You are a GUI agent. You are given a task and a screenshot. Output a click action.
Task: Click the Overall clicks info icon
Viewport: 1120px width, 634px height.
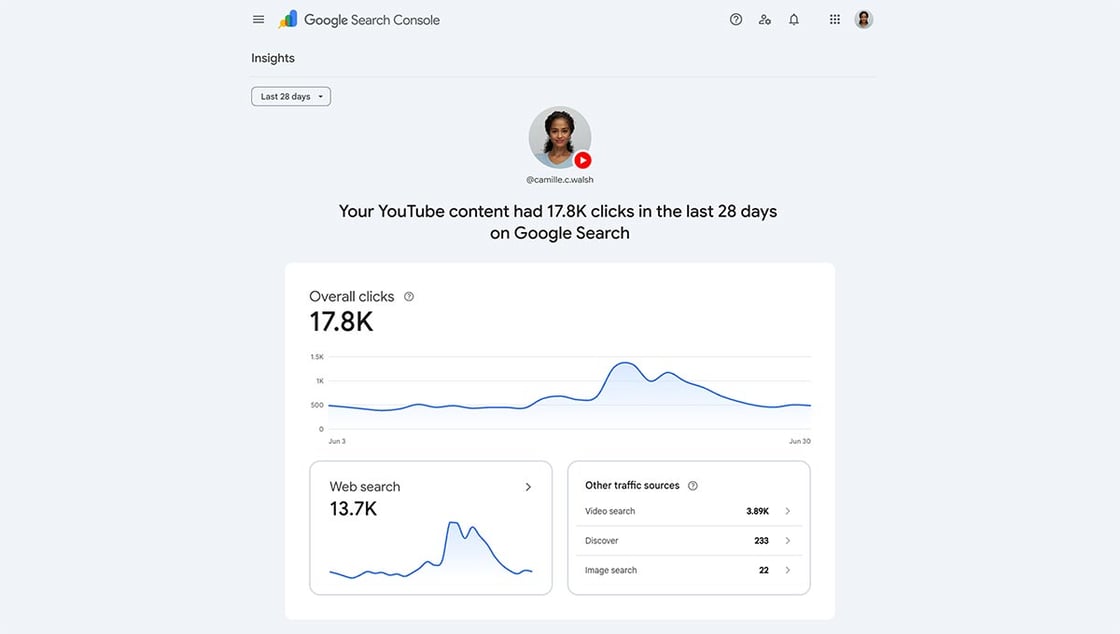[x=409, y=296]
